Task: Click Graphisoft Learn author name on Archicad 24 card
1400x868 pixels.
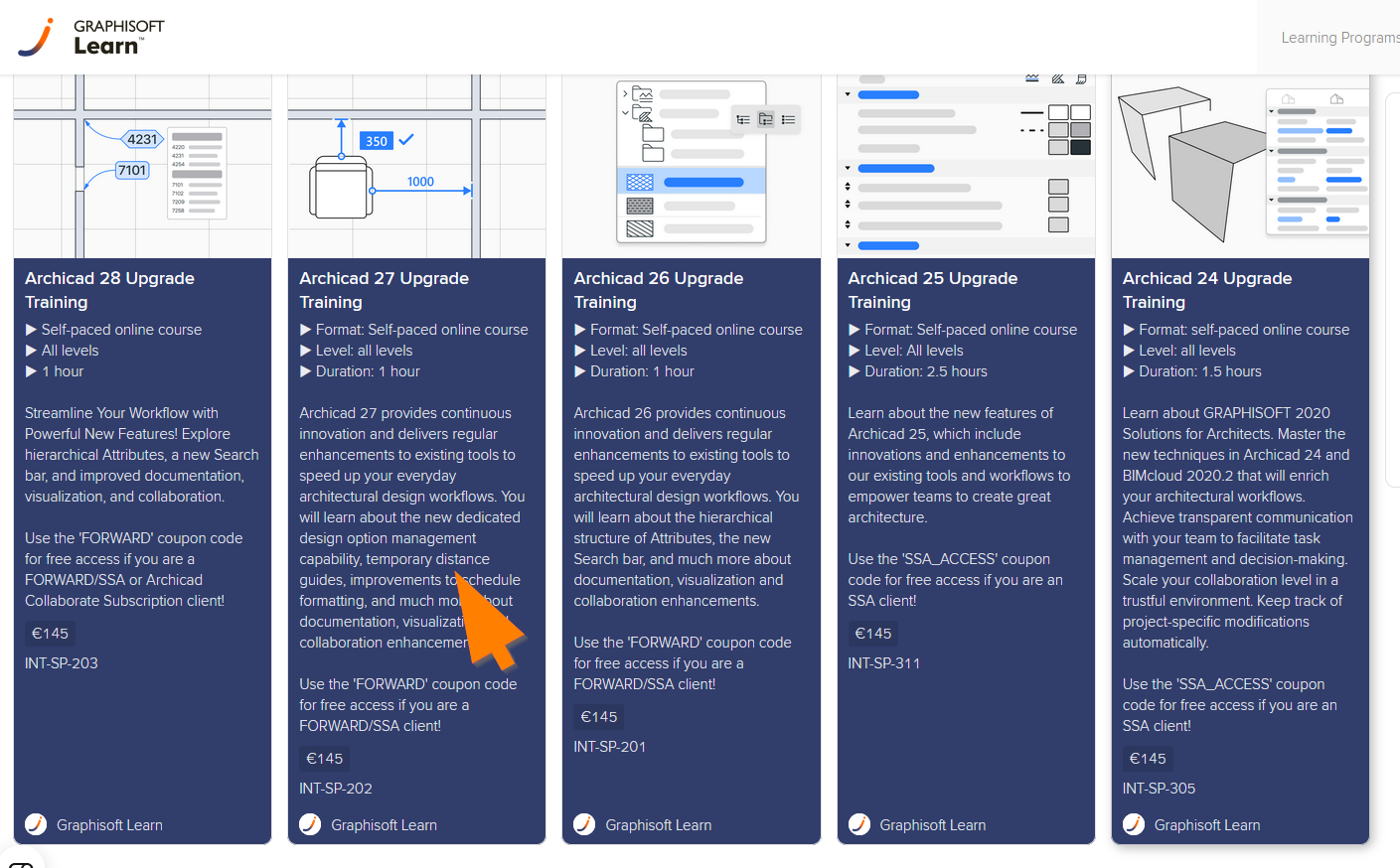Action: pos(1207,825)
